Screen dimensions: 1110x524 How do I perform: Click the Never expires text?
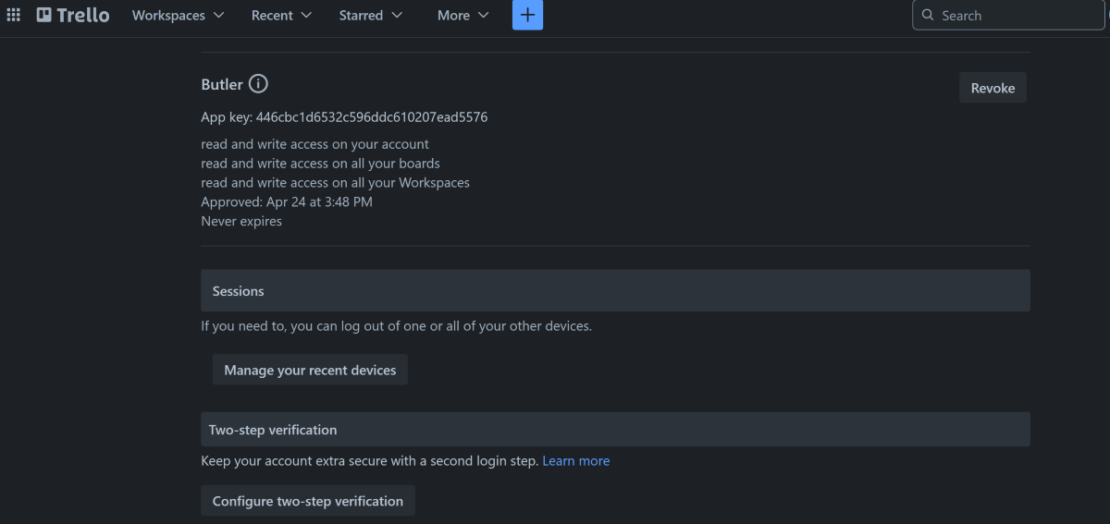[241, 221]
